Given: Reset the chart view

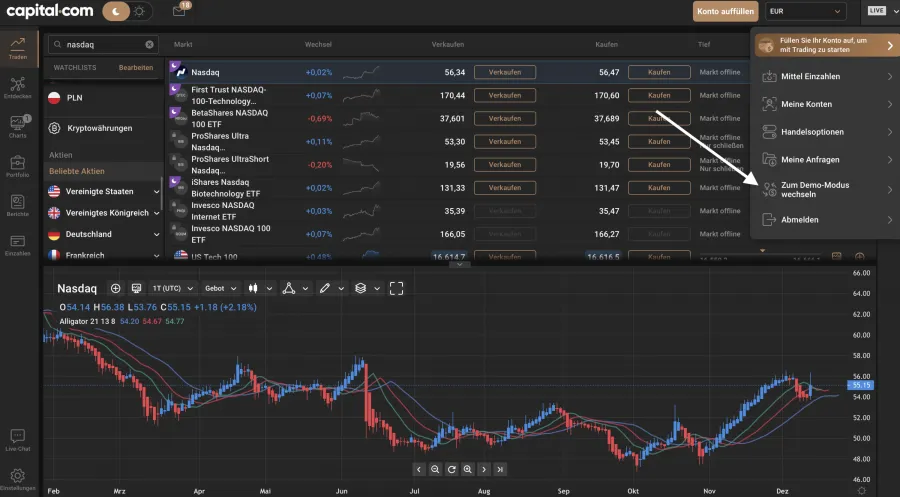Looking at the screenshot, I should [452, 469].
